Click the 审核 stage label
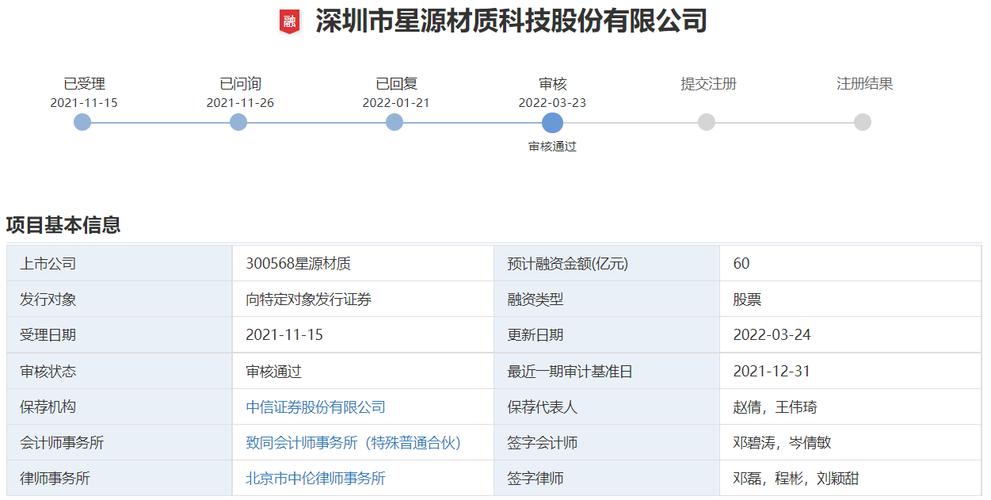Screen dimensions: 991x500 (x=552, y=83)
